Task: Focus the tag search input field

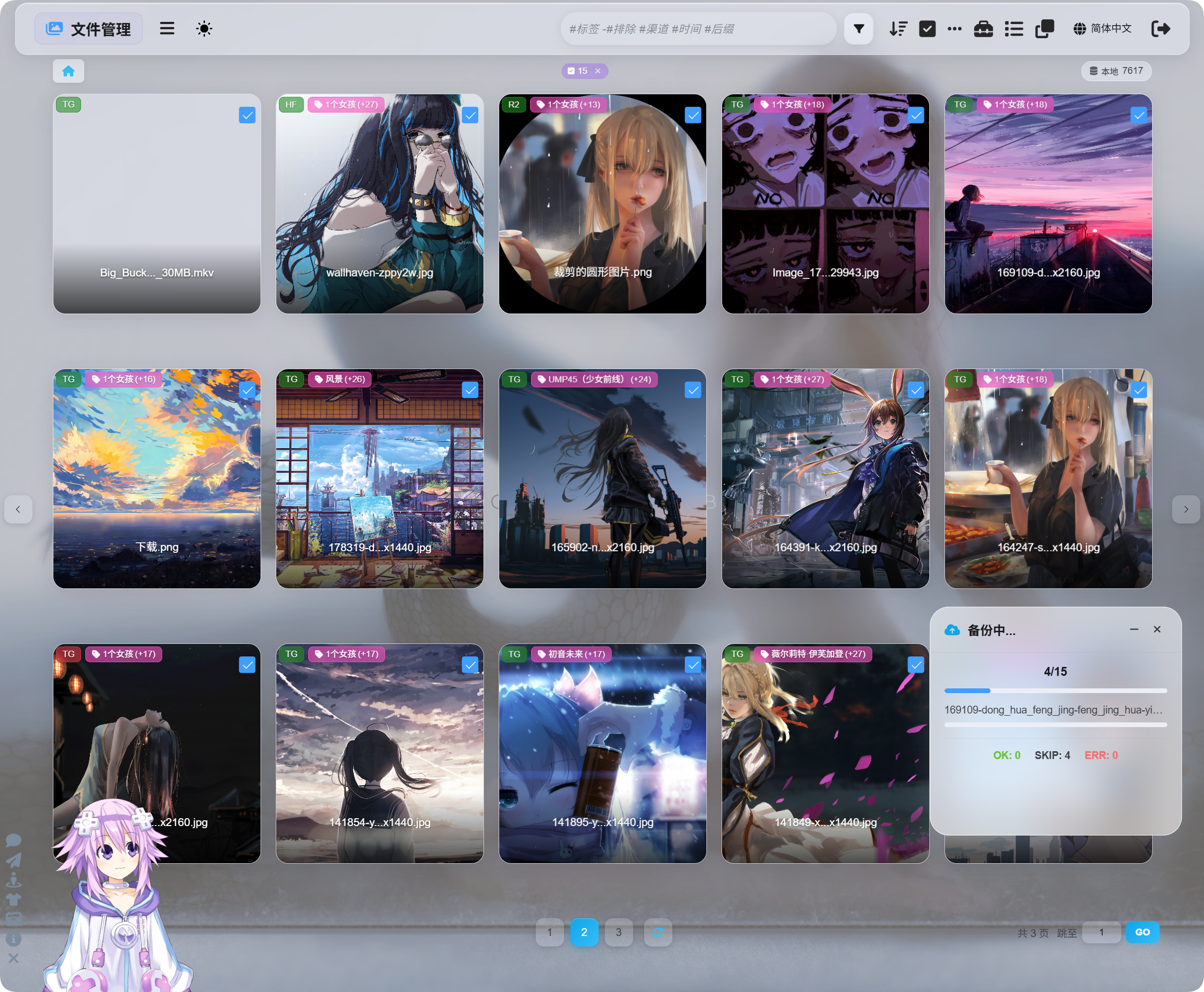Action: click(x=698, y=29)
